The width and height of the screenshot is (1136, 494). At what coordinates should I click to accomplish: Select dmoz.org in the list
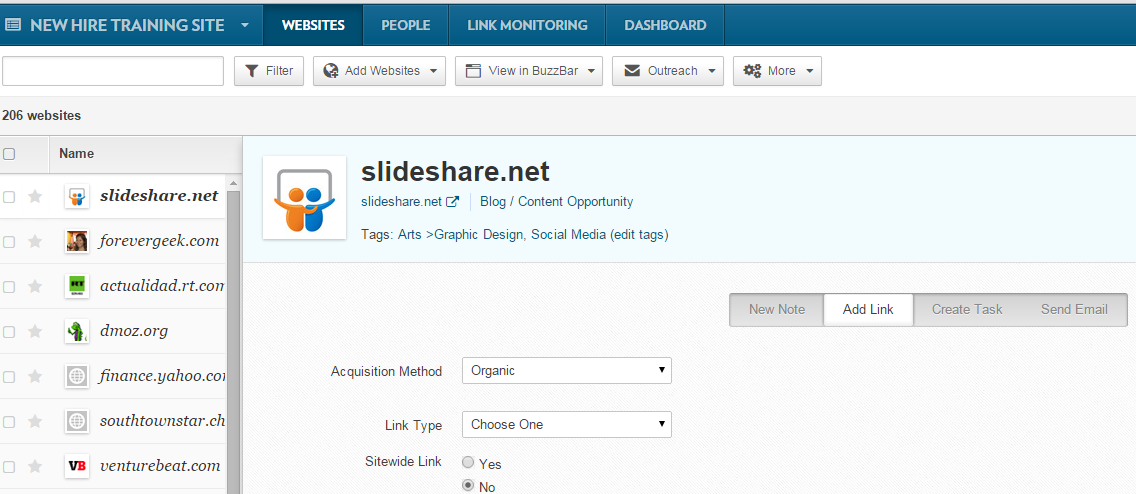tap(134, 331)
